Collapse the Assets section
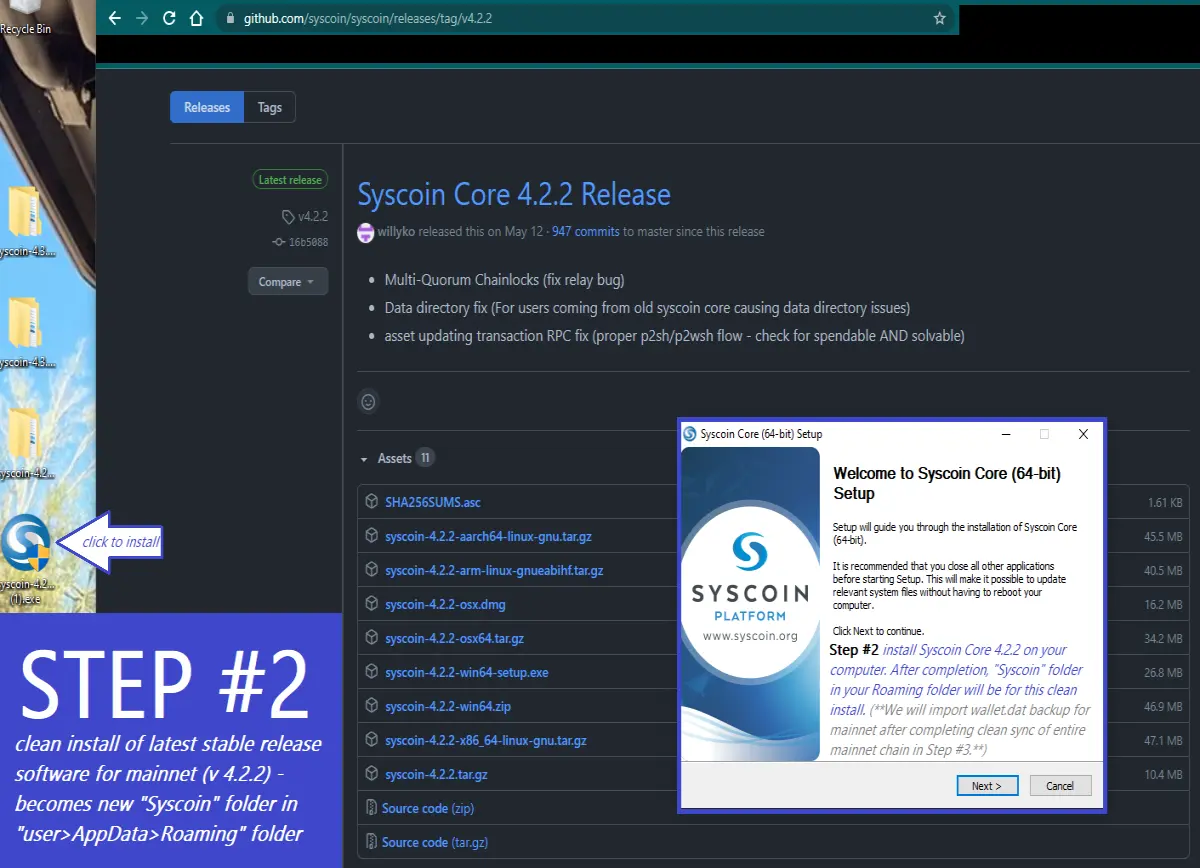Viewport: 1200px width, 868px height. [x=396, y=458]
